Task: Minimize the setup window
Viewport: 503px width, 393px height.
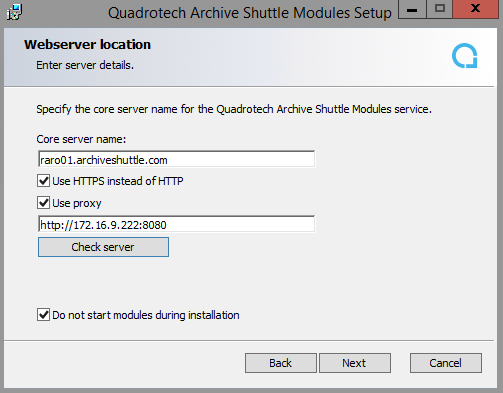Action: pyautogui.click(x=412, y=9)
